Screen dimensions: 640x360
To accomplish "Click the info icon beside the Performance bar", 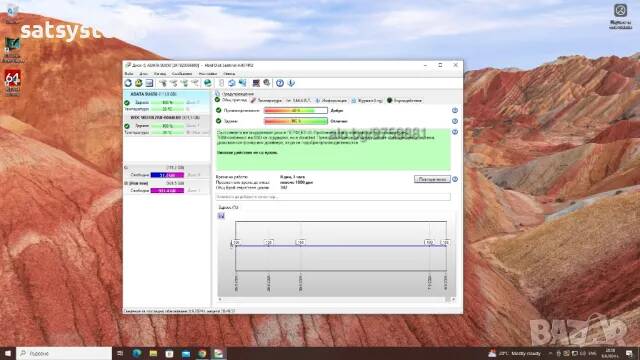I will pos(455,111).
